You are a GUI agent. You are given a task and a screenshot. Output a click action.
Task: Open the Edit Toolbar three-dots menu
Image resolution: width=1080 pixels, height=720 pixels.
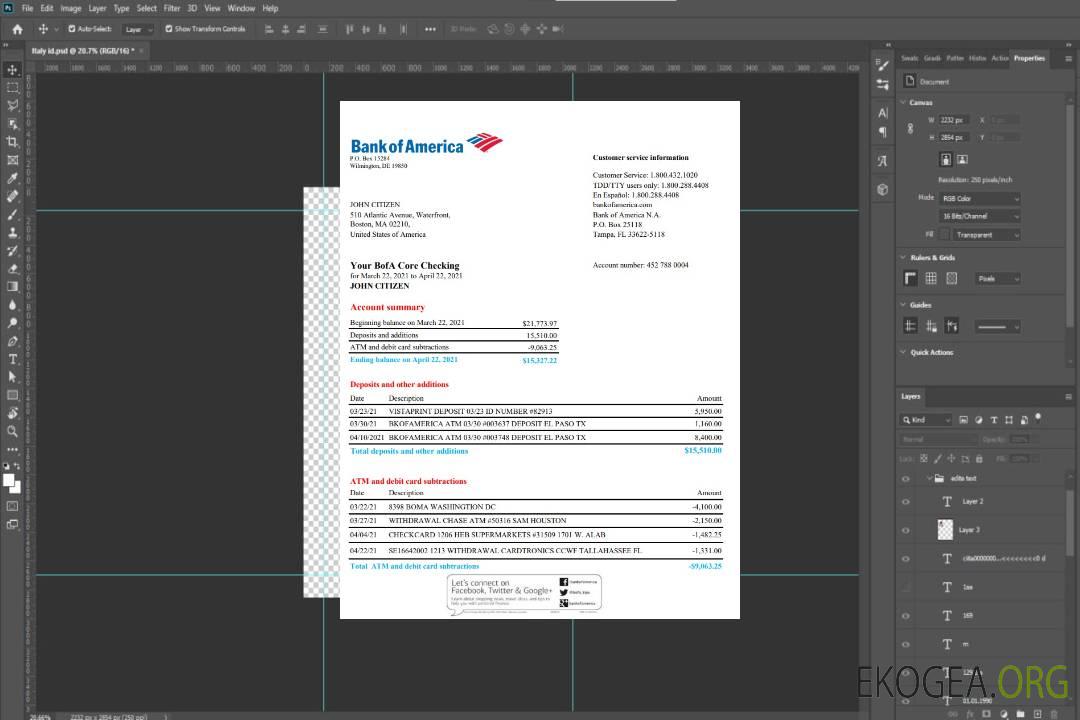click(x=12, y=449)
